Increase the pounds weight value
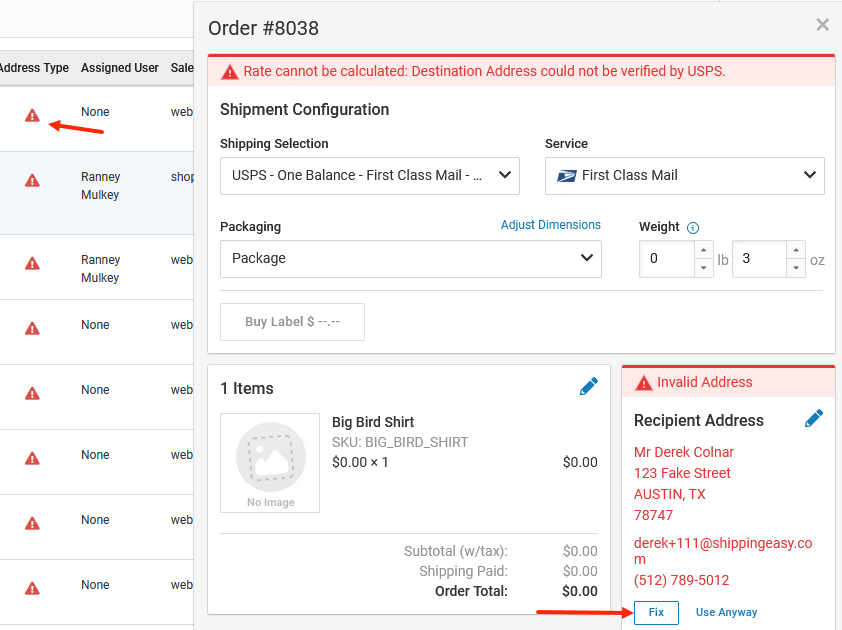The height and width of the screenshot is (630, 842). pos(703,250)
